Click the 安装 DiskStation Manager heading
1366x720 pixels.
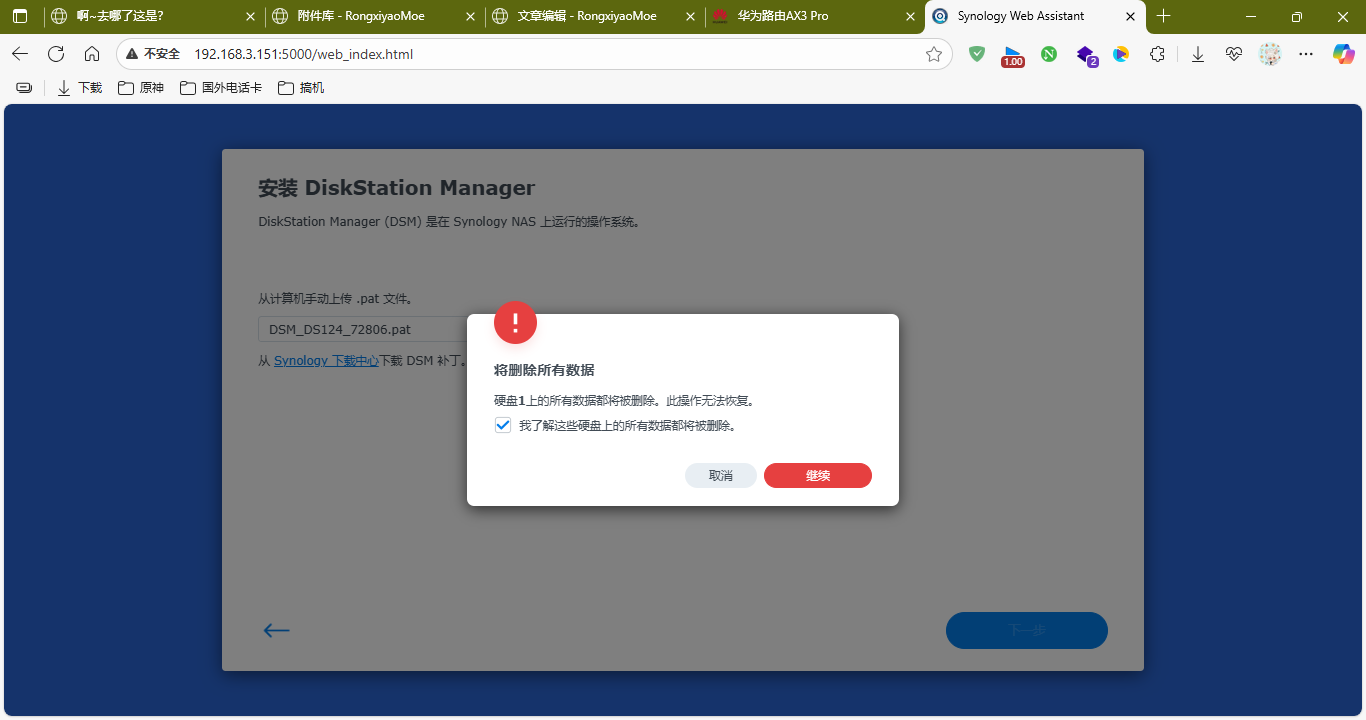pos(396,188)
